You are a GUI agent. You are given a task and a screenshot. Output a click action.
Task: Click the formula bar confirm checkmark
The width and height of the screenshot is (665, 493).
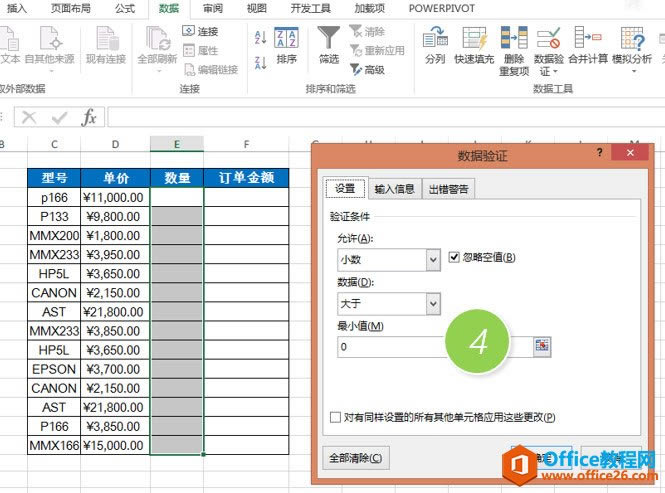pos(59,117)
